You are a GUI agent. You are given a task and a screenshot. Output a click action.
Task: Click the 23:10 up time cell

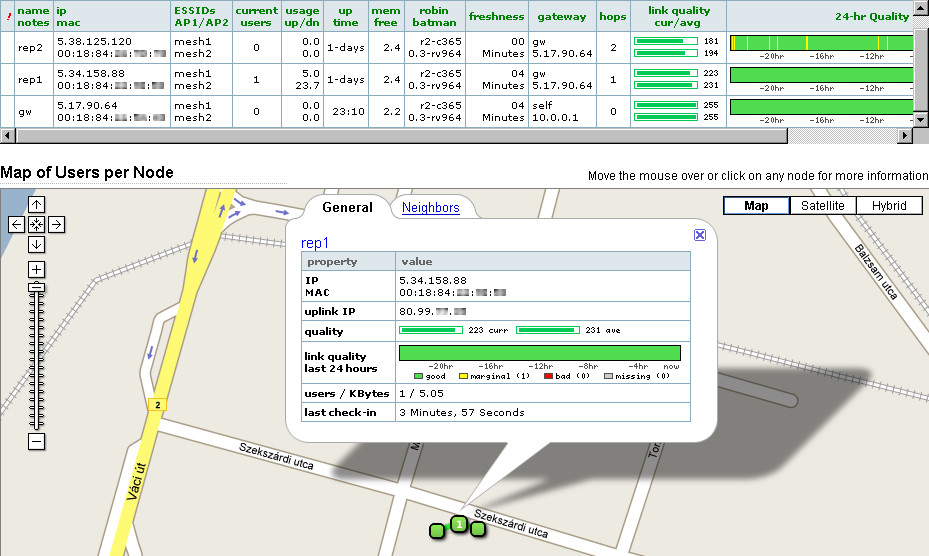tap(345, 111)
